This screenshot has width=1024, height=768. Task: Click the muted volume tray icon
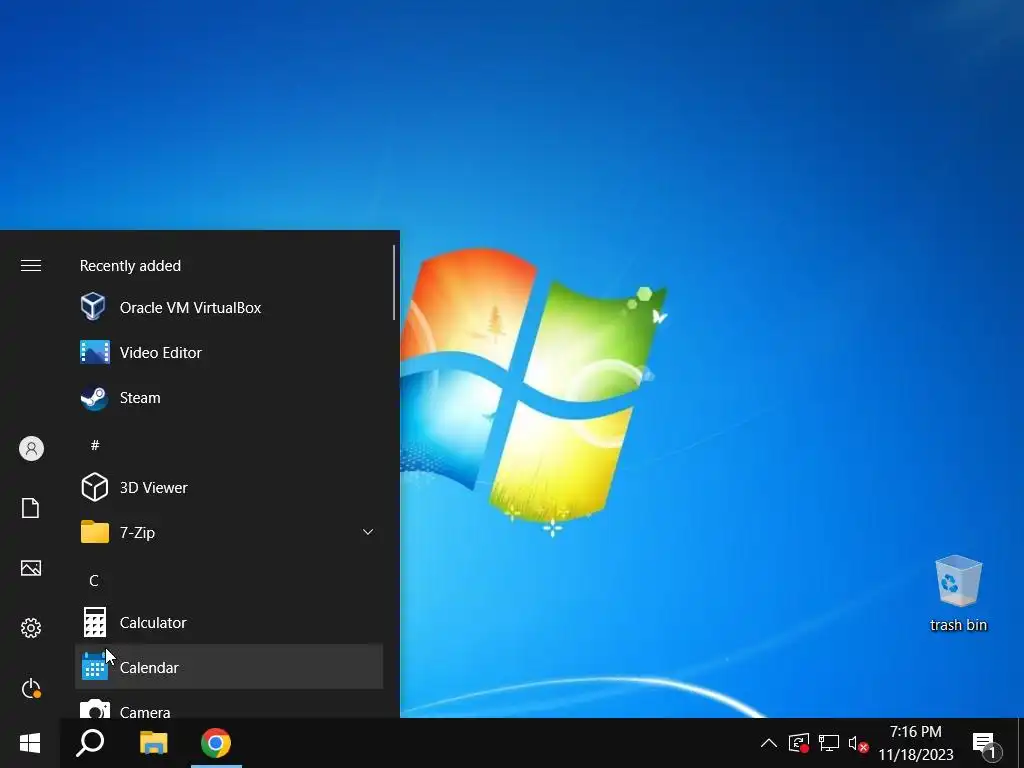(x=858, y=743)
